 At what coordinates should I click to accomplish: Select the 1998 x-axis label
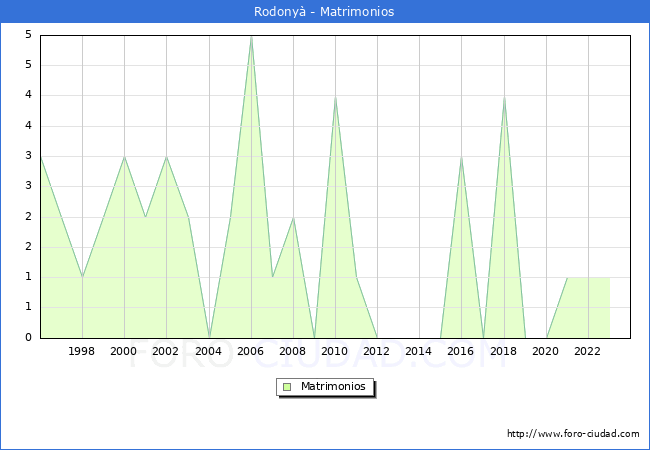click(82, 351)
